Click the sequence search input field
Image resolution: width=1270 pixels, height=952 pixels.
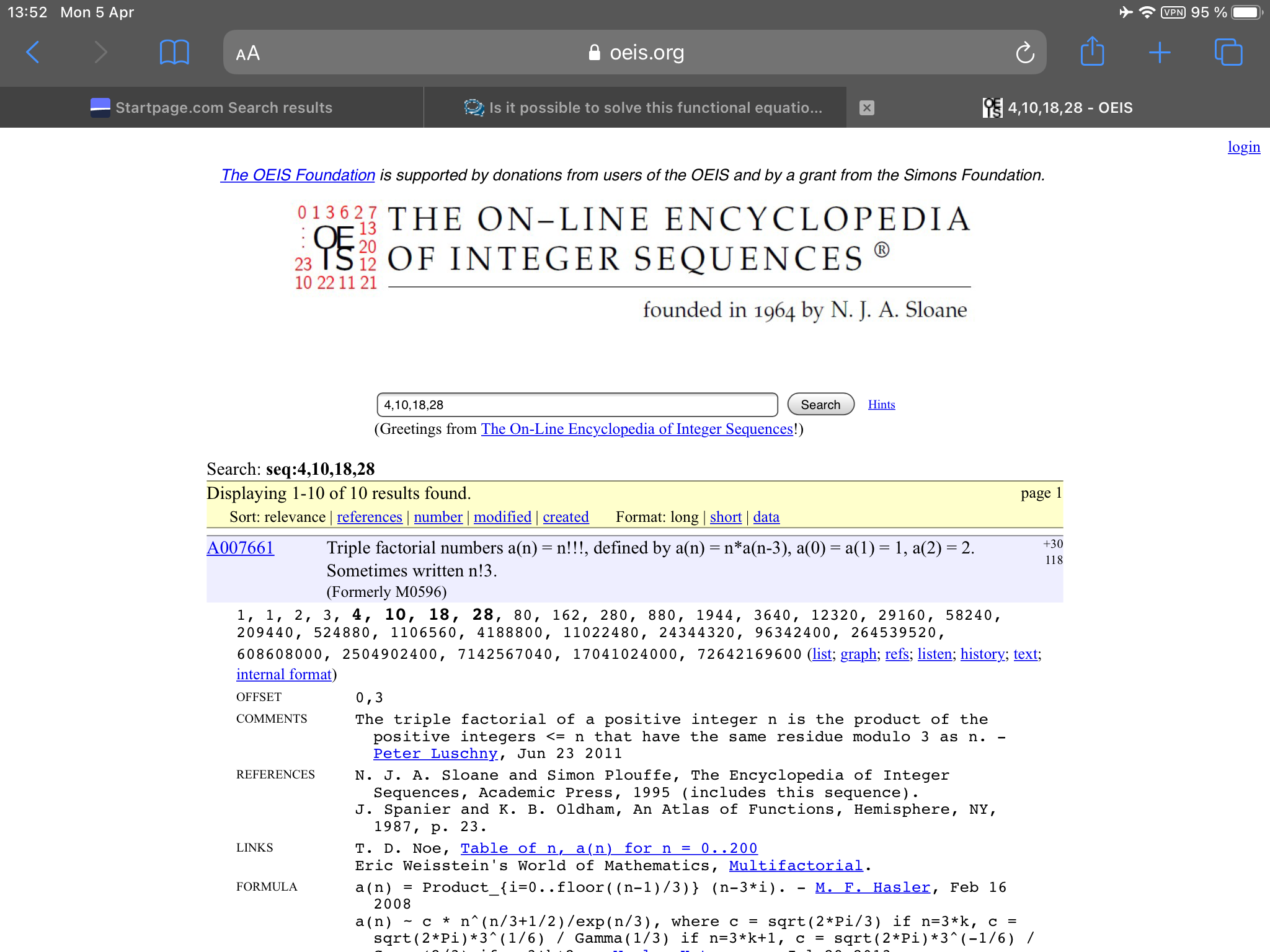[x=577, y=405]
